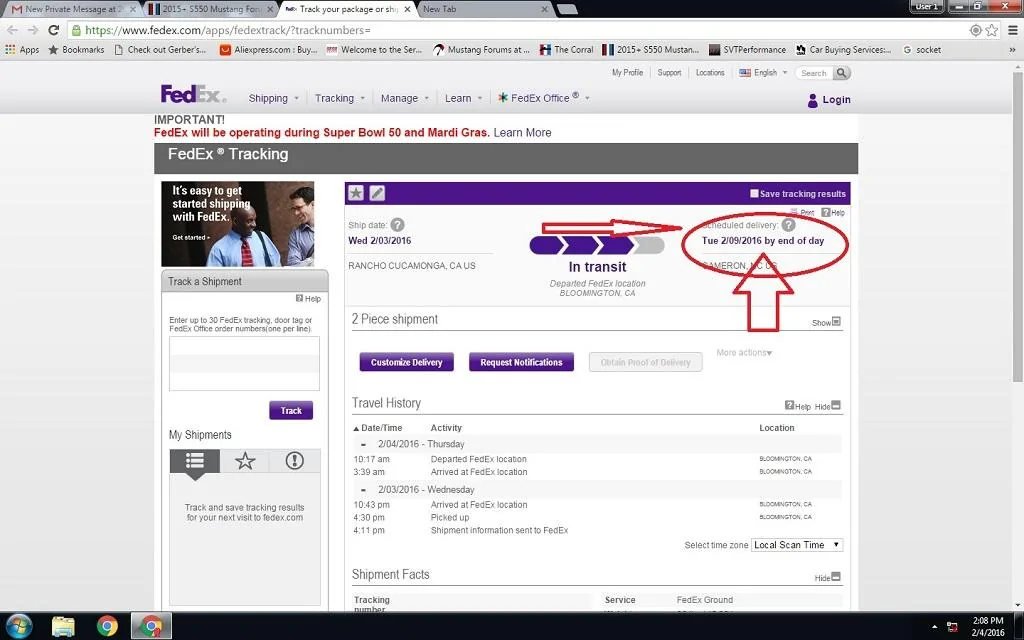
Task: Open the Learn dropdown menu
Action: pyautogui.click(x=464, y=98)
